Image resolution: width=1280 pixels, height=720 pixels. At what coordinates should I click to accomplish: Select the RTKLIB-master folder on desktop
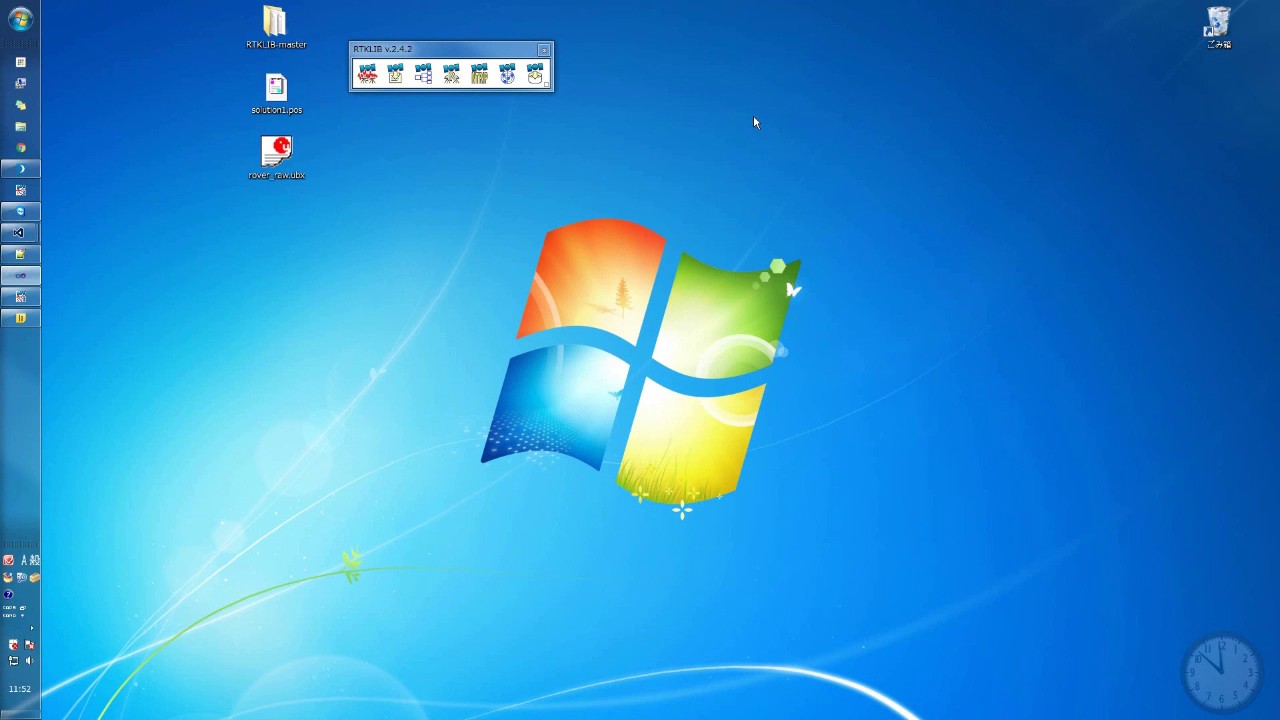coord(276,28)
